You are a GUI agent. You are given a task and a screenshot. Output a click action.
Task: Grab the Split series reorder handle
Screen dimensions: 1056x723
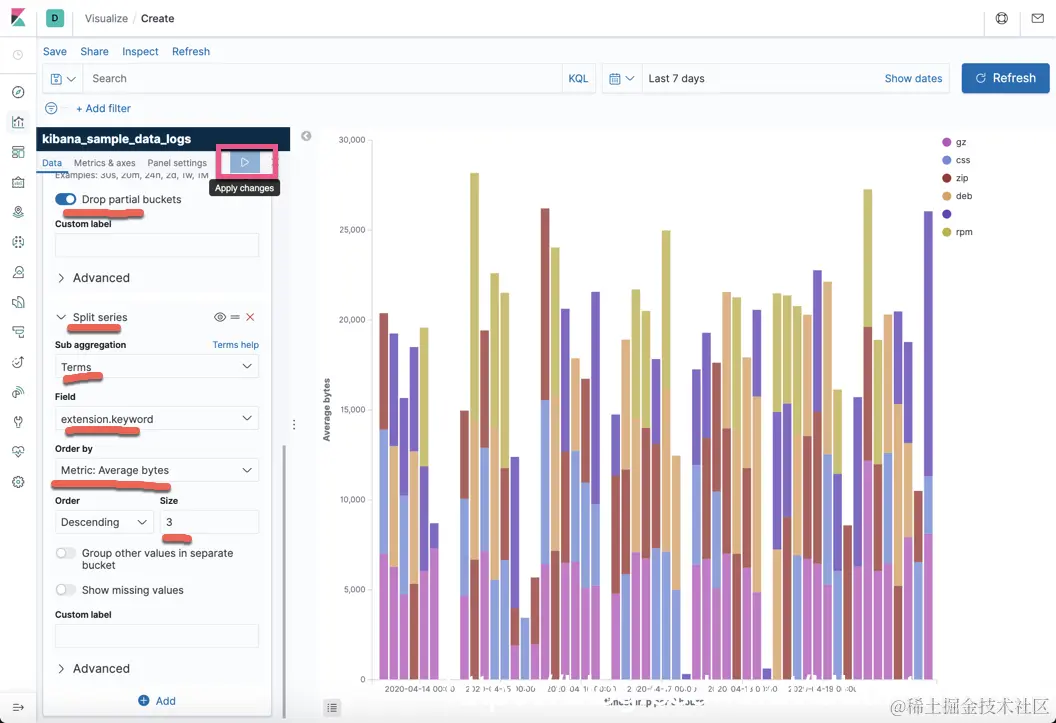coord(235,317)
